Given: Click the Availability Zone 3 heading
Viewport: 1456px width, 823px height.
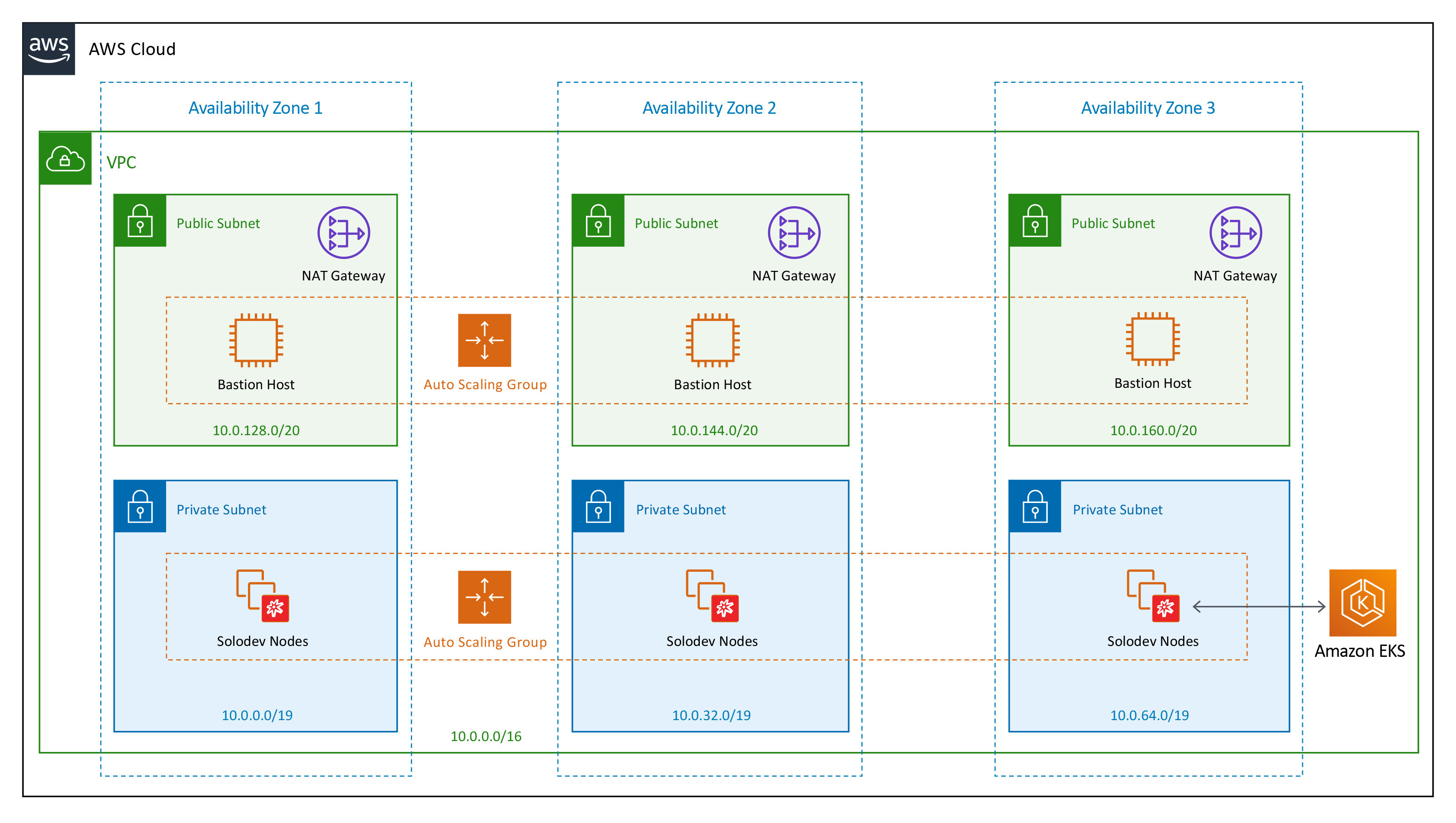Looking at the screenshot, I should pyautogui.click(x=1148, y=107).
